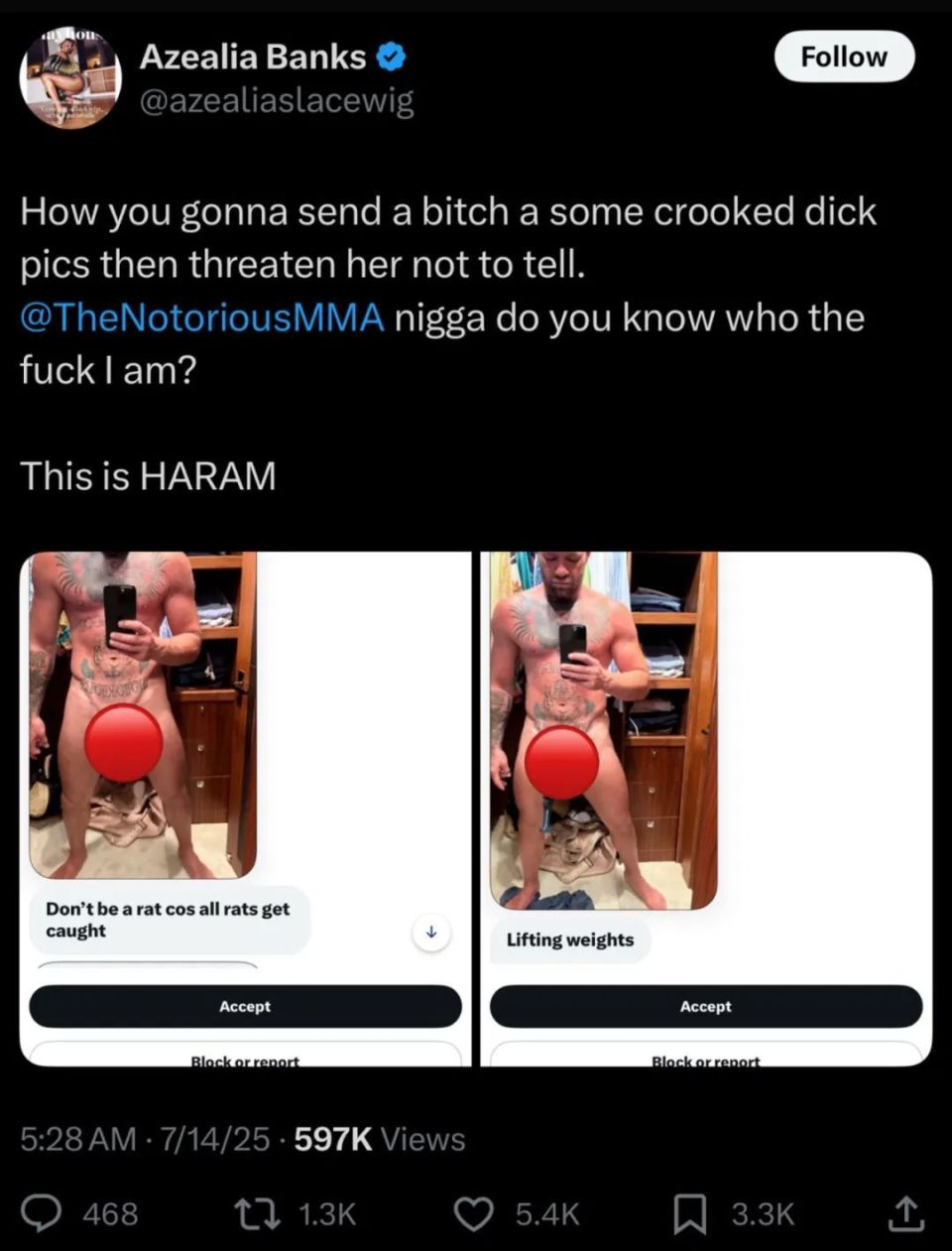The width and height of the screenshot is (952, 1251).
Task: Click the blue verified checkmark badge
Action: point(393,57)
